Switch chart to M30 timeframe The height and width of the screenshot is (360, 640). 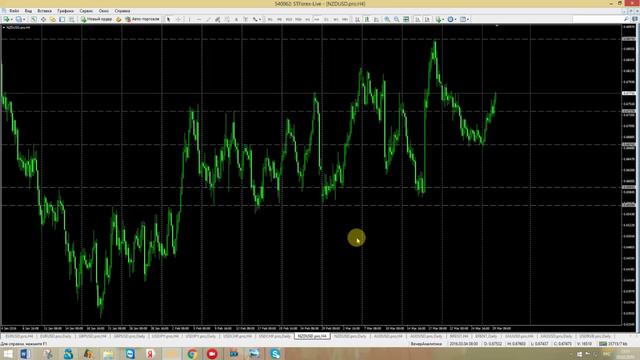[x=298, y=19]
